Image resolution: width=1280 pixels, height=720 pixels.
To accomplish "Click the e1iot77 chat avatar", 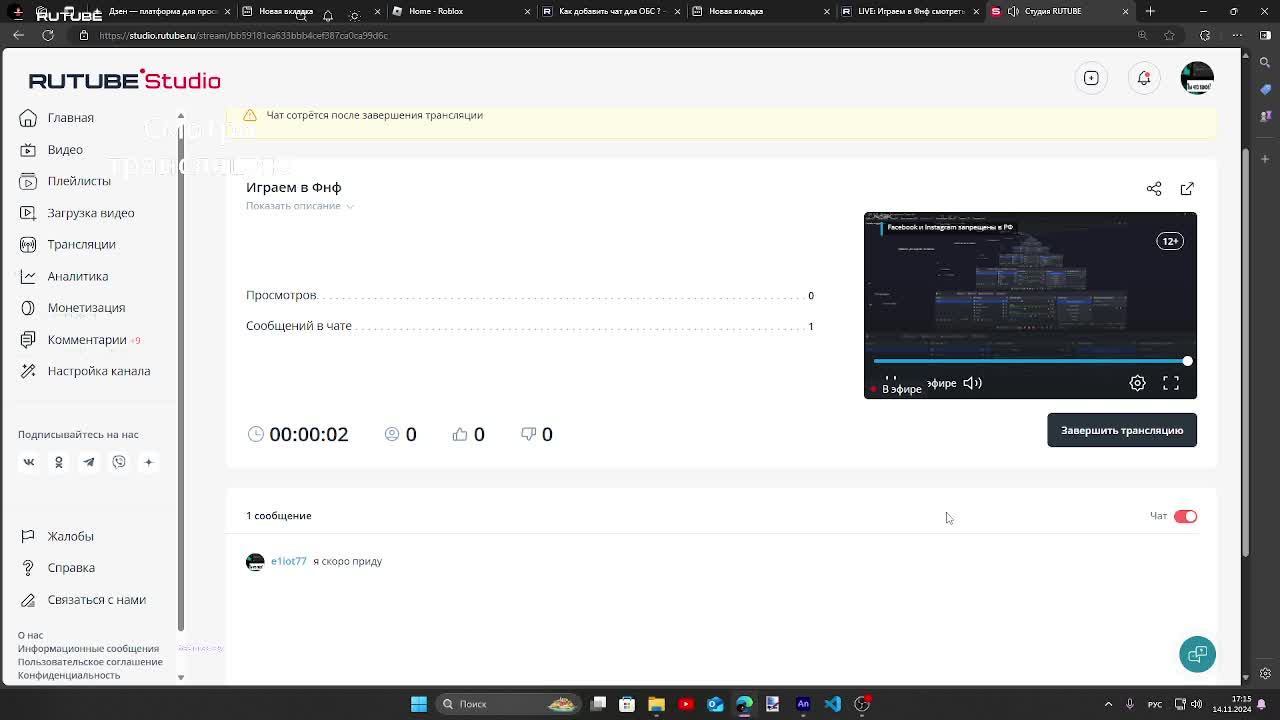I will 255,562.
